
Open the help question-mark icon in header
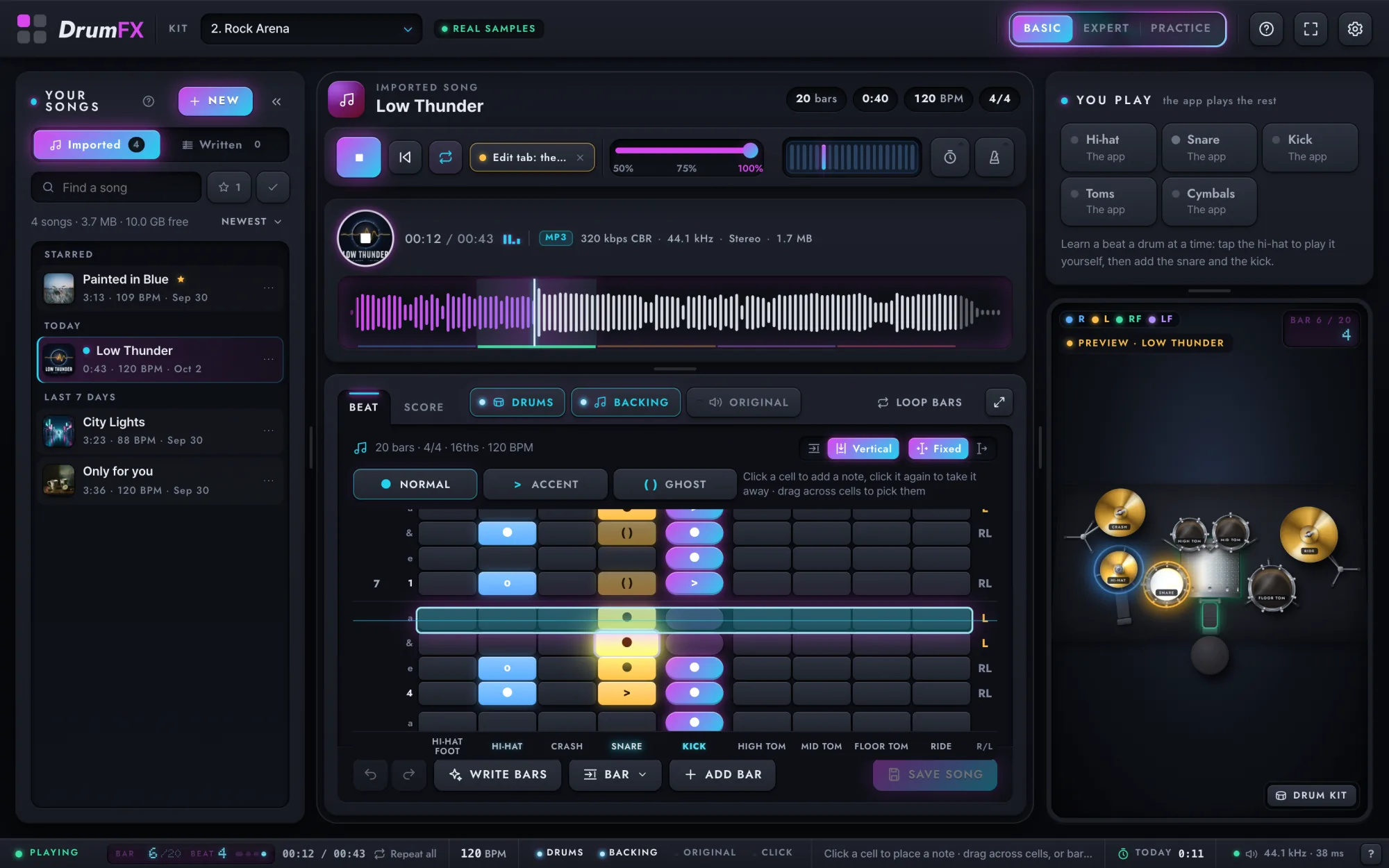click(1266, 28)
